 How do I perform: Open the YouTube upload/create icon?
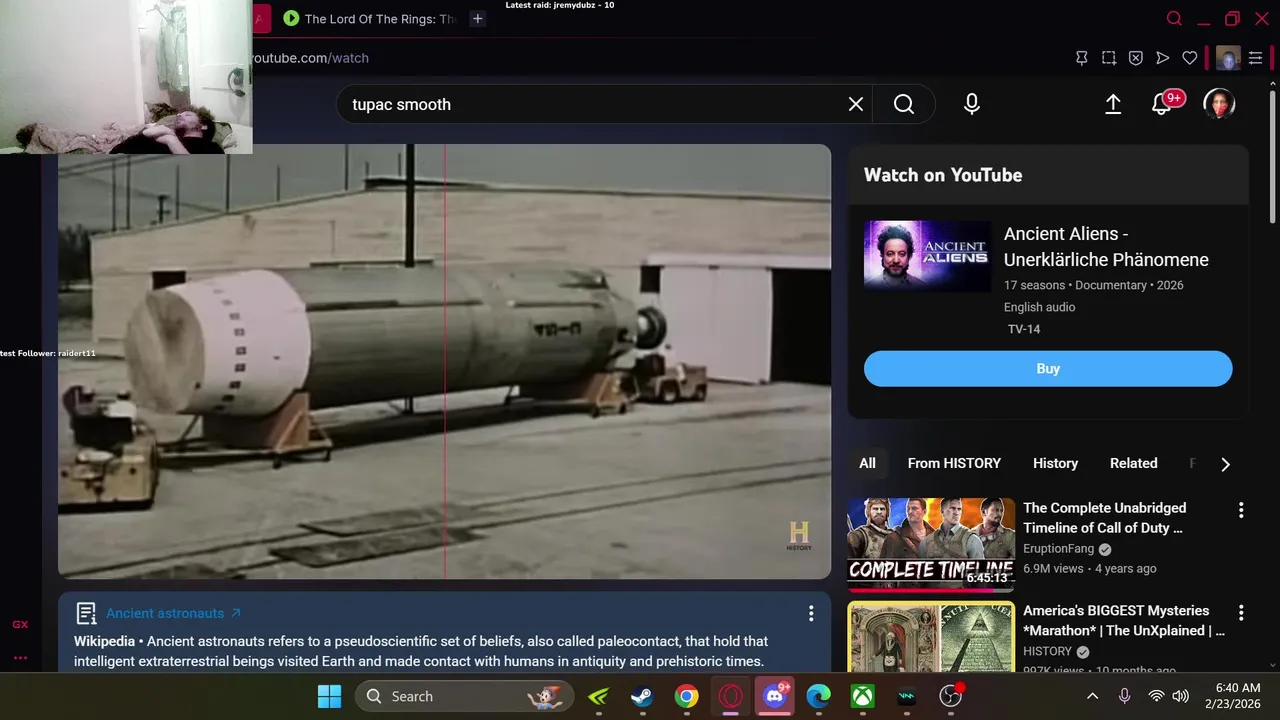tap(1113, 104)
